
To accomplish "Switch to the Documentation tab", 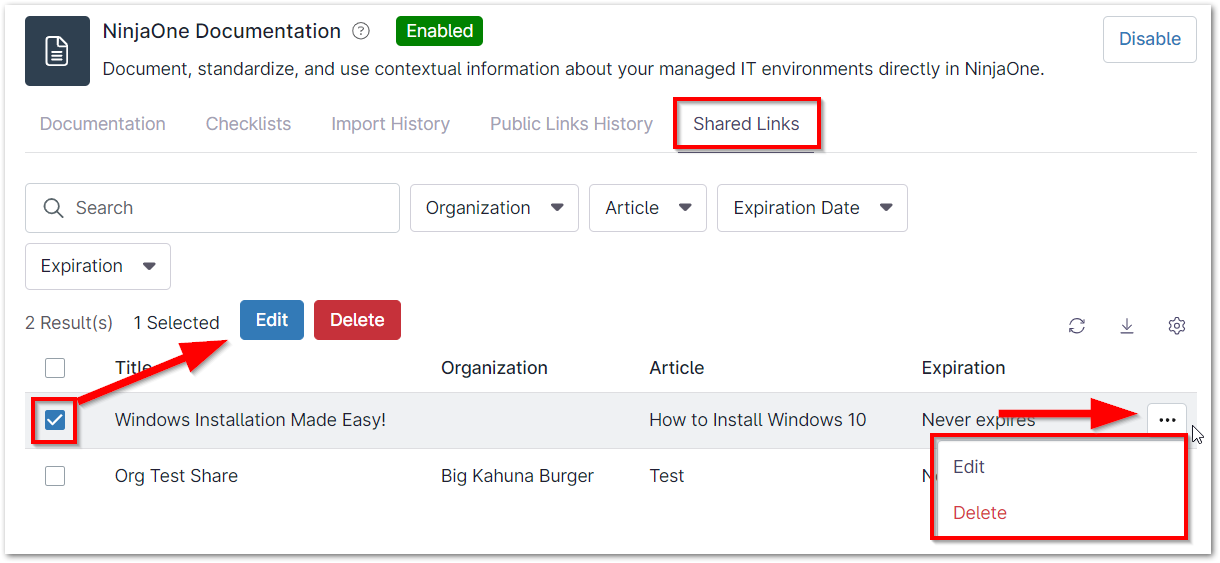I will 103,124.
